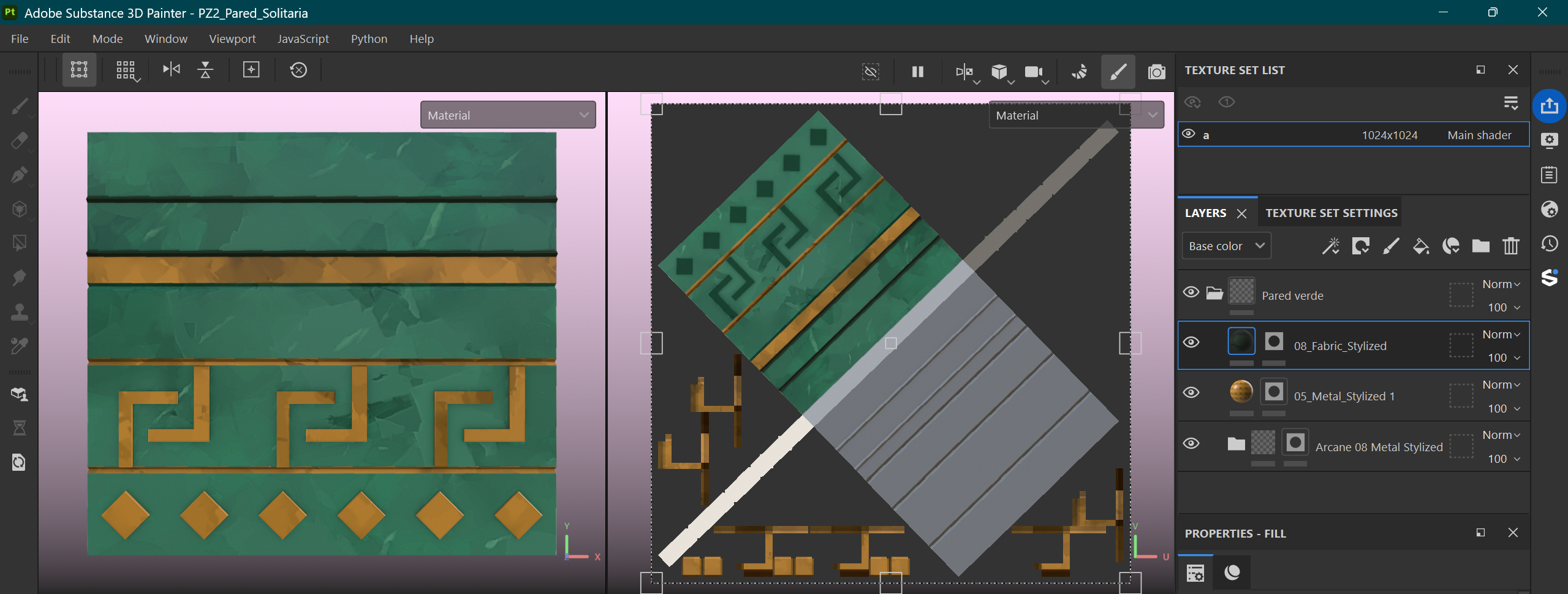Close the Properties - Fill panel

pos(1513,533)
